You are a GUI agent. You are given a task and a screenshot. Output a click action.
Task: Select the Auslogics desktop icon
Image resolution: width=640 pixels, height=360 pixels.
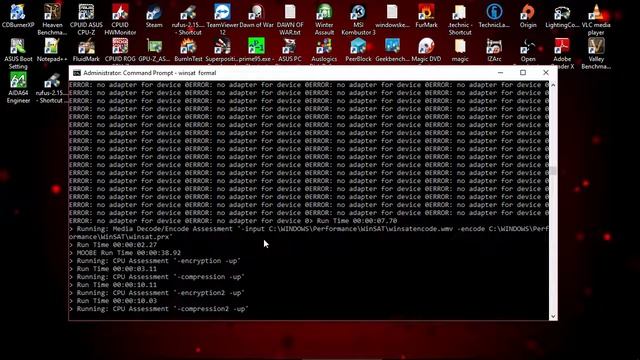[324, 51]
